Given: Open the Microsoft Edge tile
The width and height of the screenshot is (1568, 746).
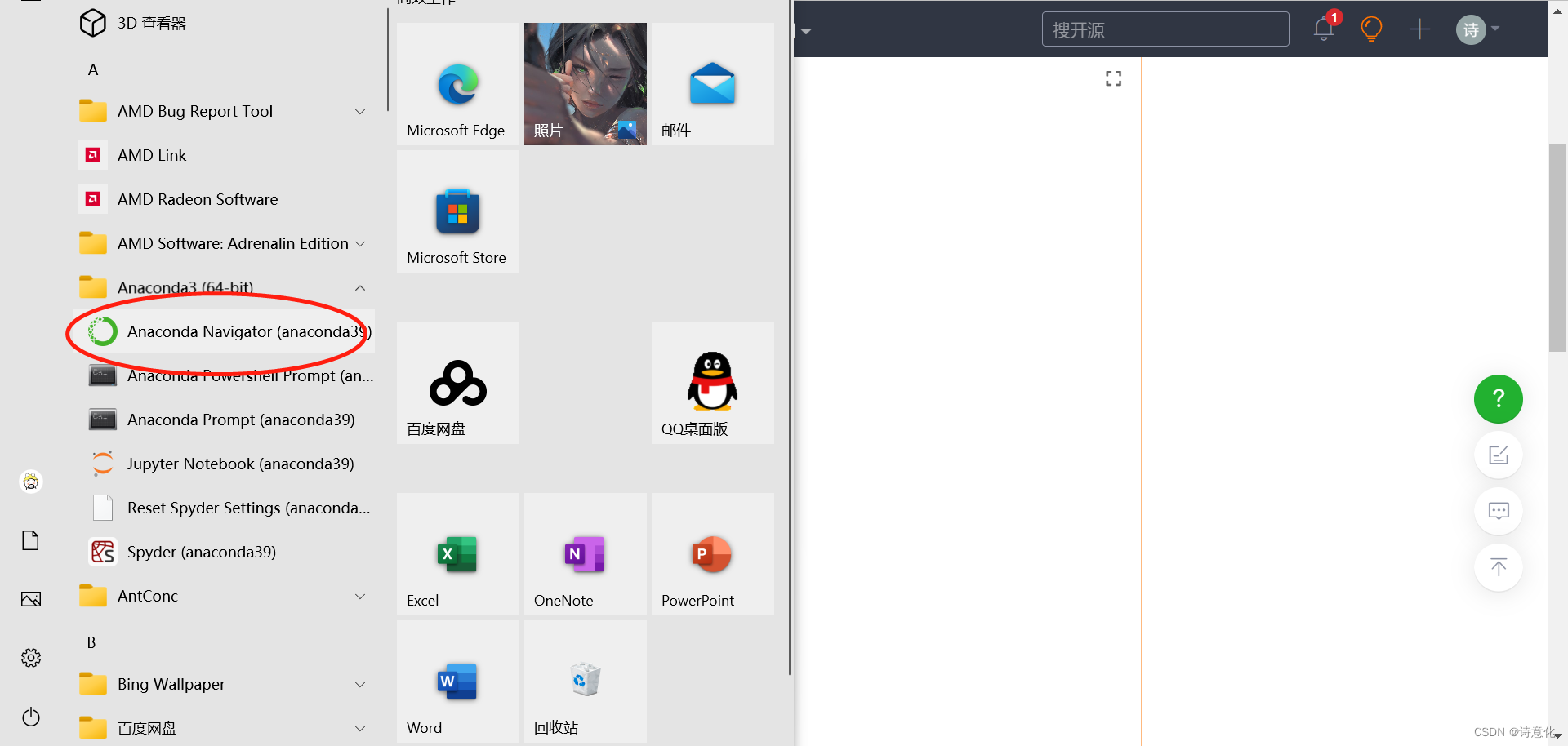Looking at the screenshot, I should pyautogui.click(x=457, y=84).
